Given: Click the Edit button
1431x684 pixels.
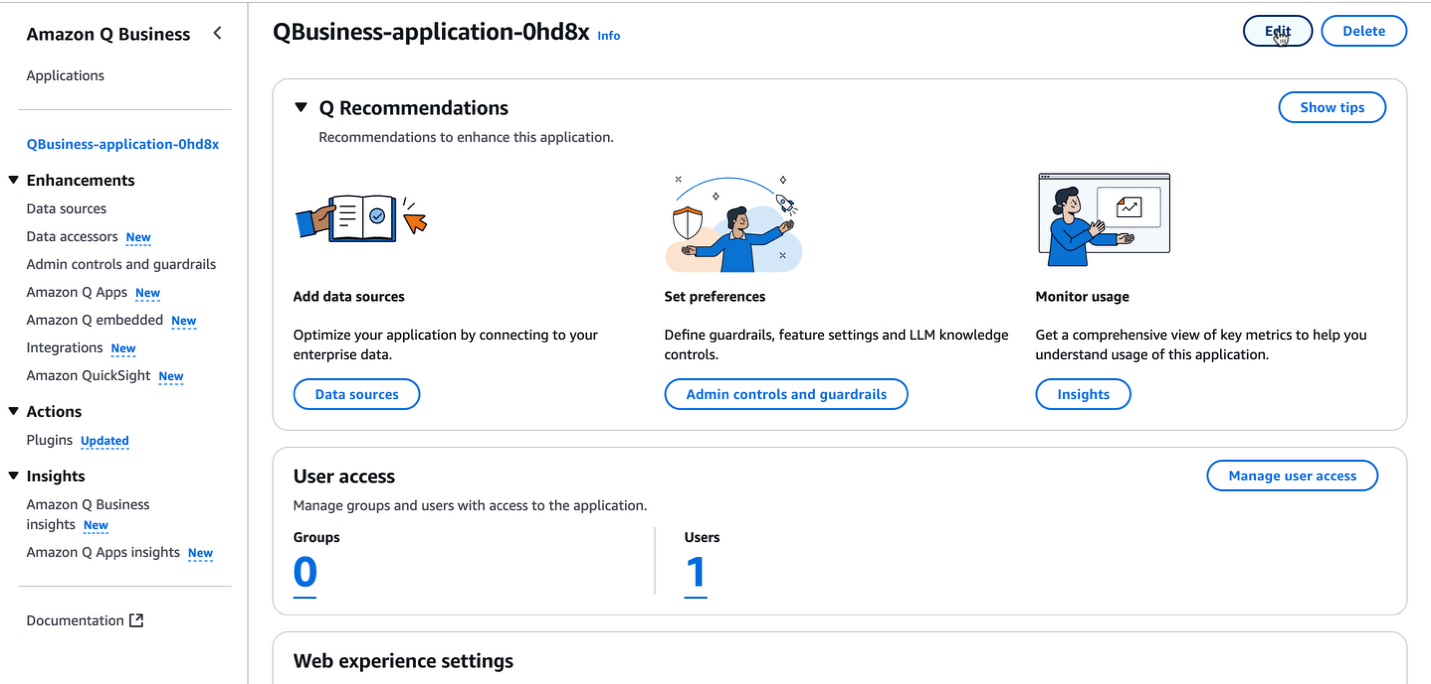Looking at the screenshot, I should 1277,31.
